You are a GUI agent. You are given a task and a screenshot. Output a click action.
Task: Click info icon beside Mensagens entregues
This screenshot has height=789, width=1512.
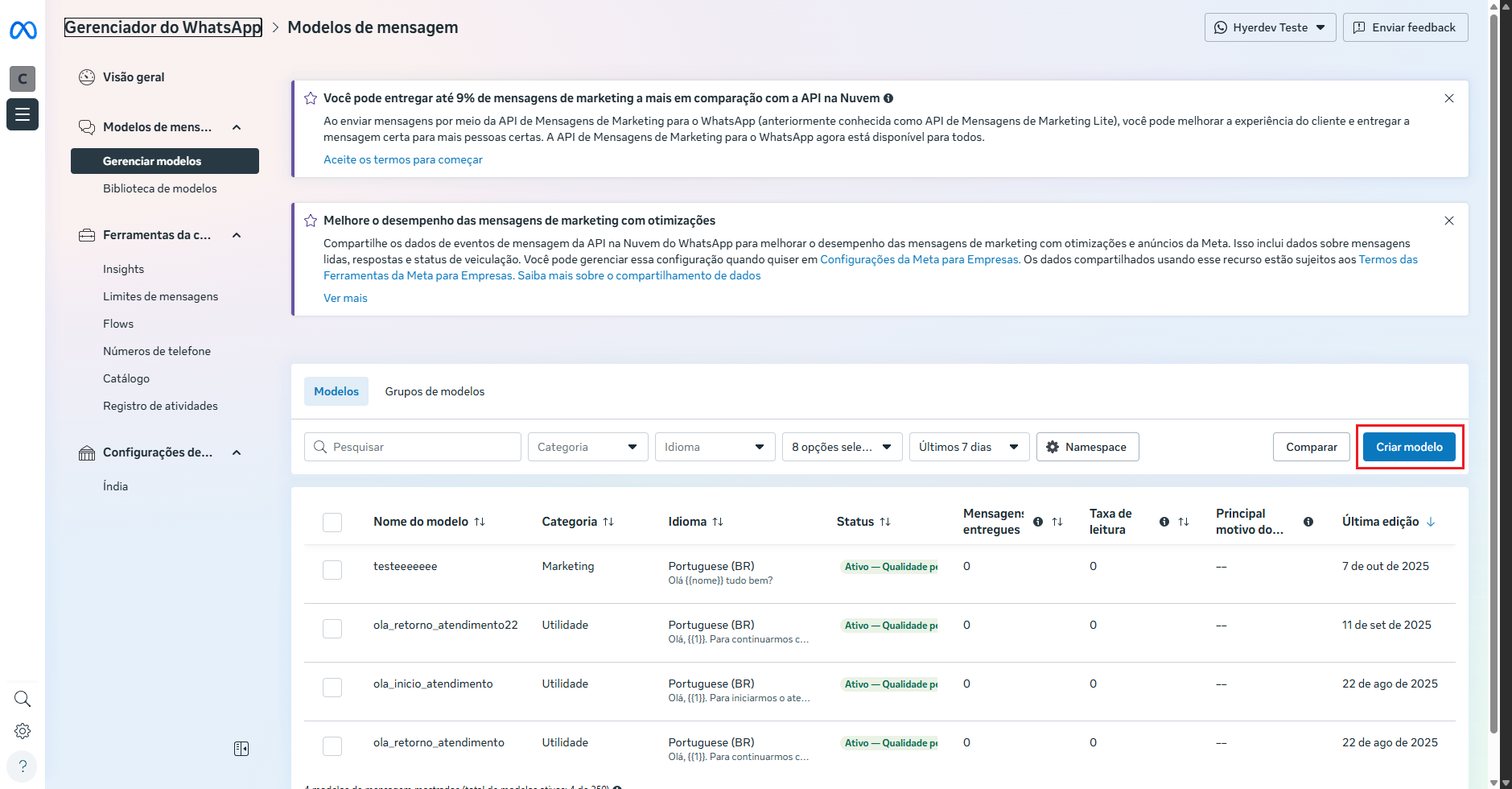point(1038,522)
